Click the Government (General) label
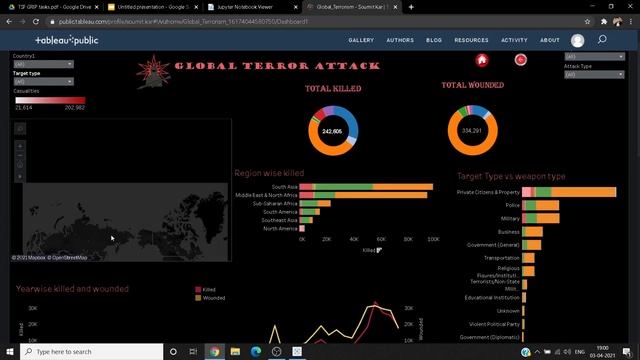 tap(493, 245)
